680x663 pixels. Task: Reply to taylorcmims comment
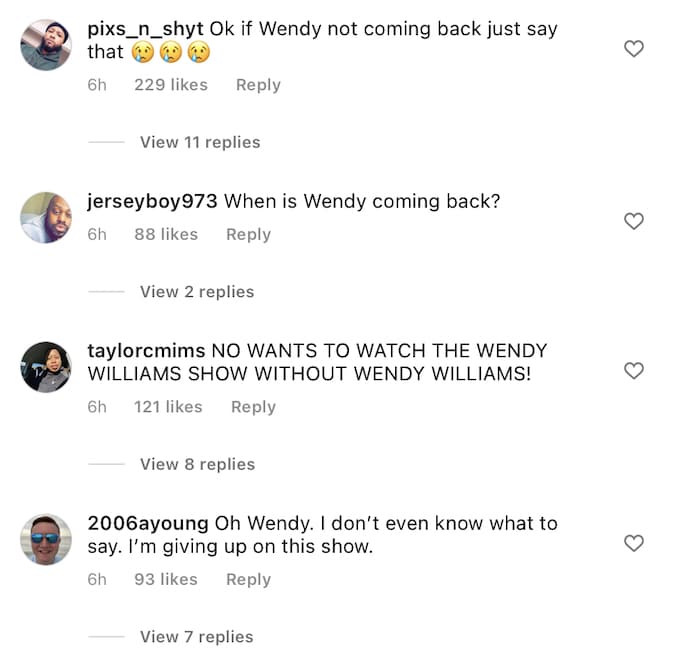(x=253, y=407)
